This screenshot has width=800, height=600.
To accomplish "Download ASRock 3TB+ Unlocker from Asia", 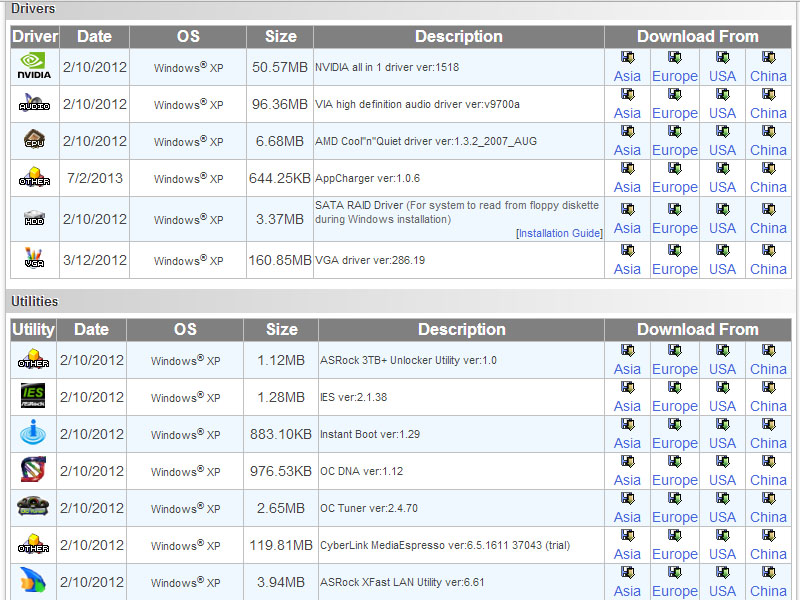I will click(x=627, y=369).
